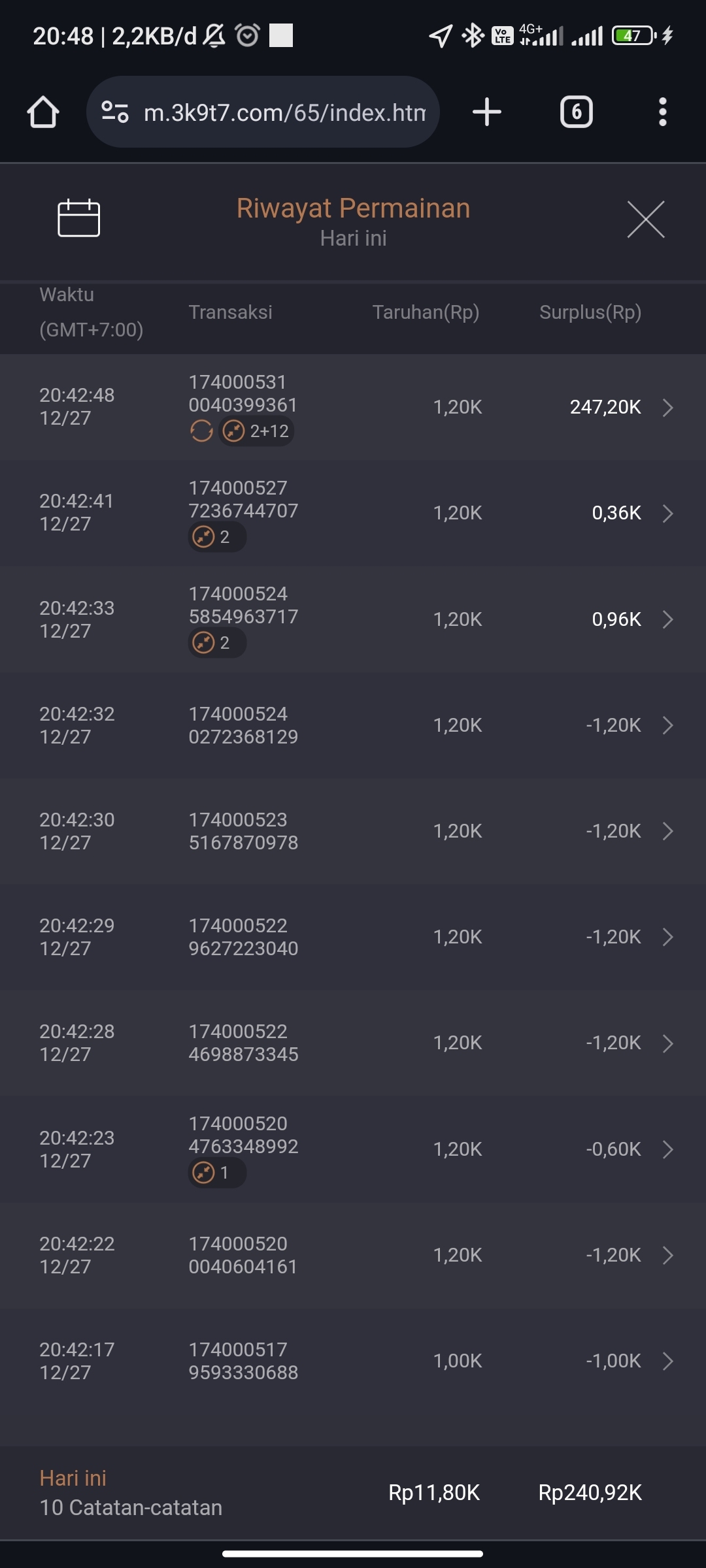Open a new browser tab
706x1568 pixels.
coord(487,112)
